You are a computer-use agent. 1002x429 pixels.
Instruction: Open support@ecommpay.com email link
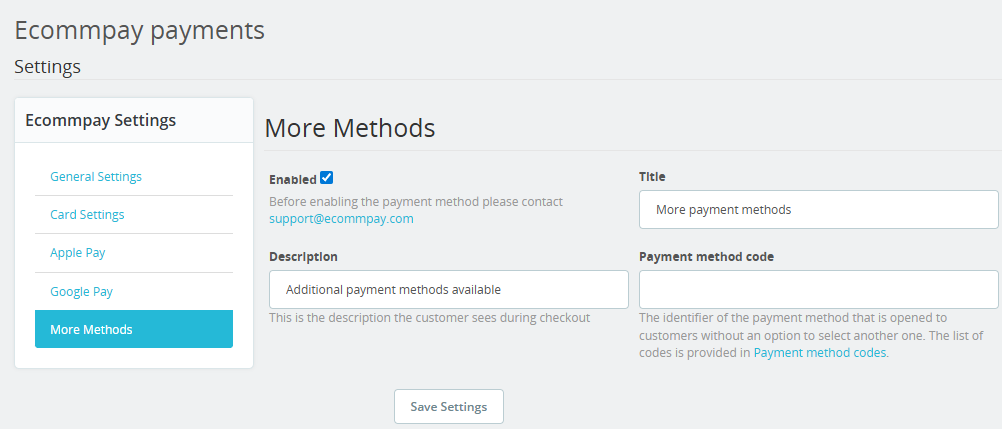[341, 219]
